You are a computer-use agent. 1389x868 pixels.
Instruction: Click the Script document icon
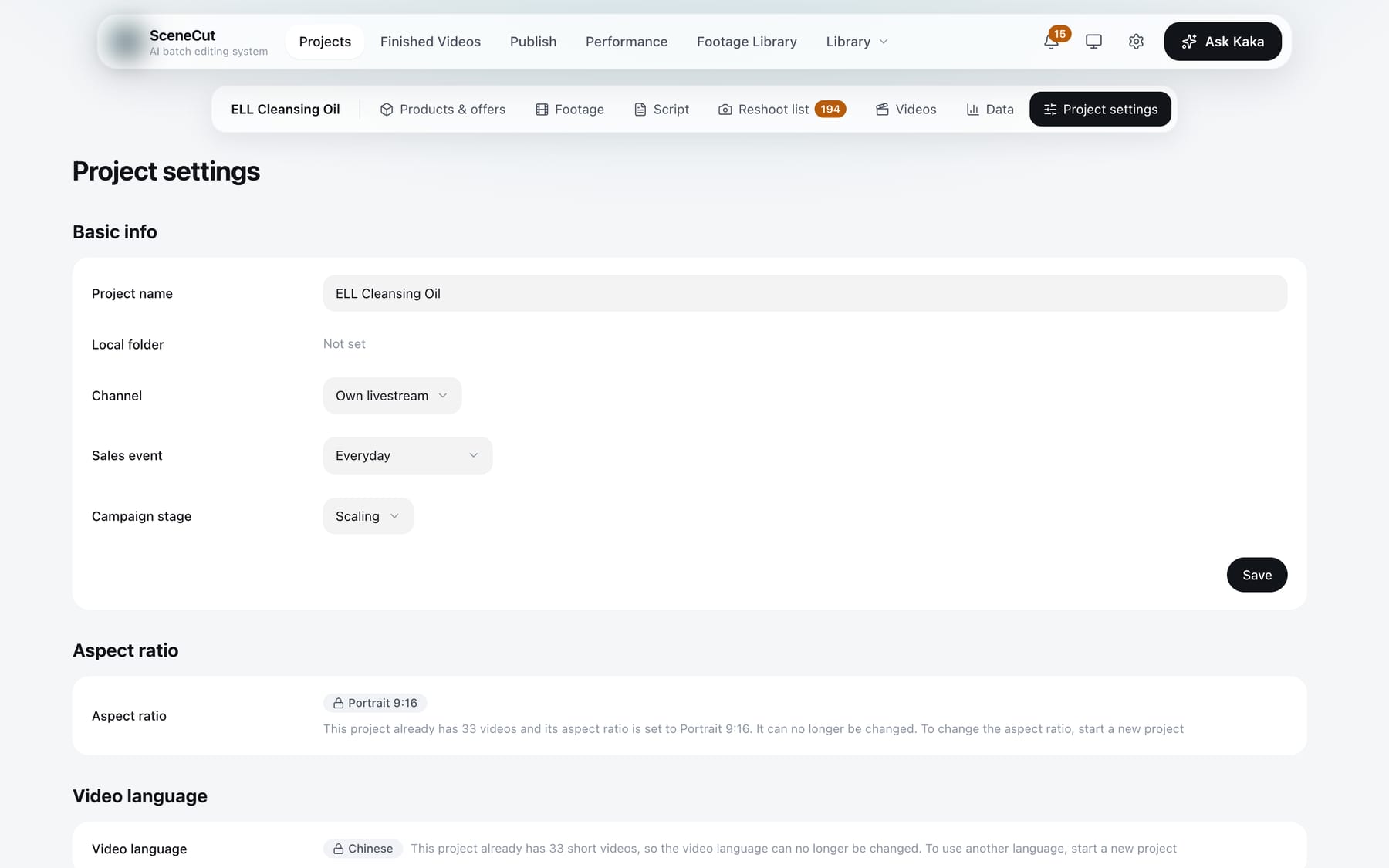tap(640, 110)
